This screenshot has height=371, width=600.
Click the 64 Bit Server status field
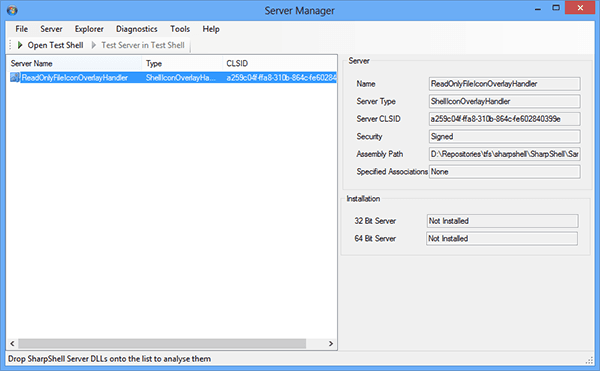[x=502, y=238]
